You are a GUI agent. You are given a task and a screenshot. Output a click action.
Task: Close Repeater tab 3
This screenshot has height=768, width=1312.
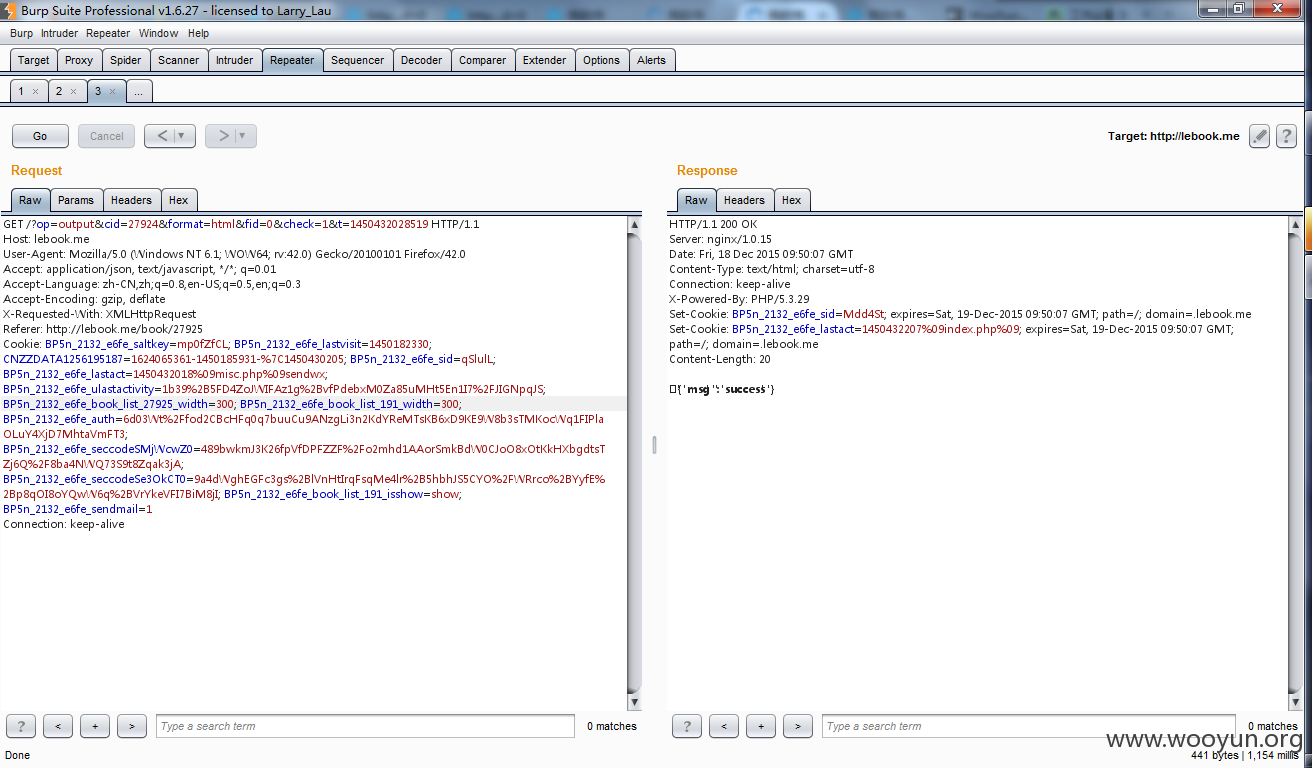click(x=112, y=91)
